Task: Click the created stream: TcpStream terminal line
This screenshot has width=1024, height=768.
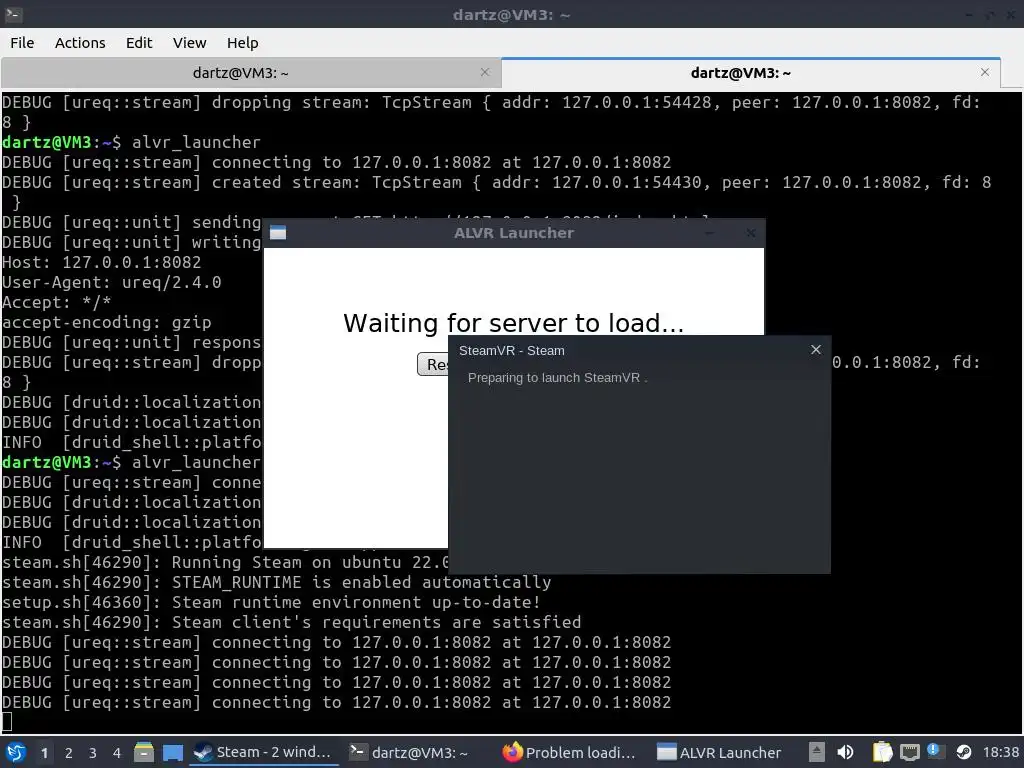Action: tap(496, 182)
